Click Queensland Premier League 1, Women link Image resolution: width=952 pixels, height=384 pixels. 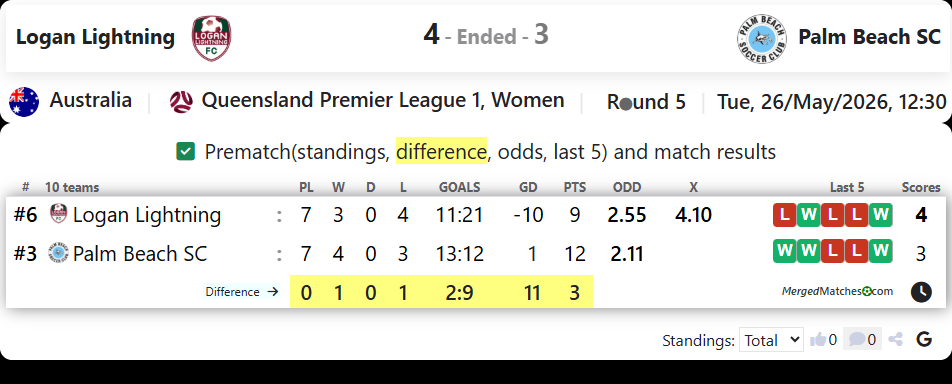[x=382, y=100]
